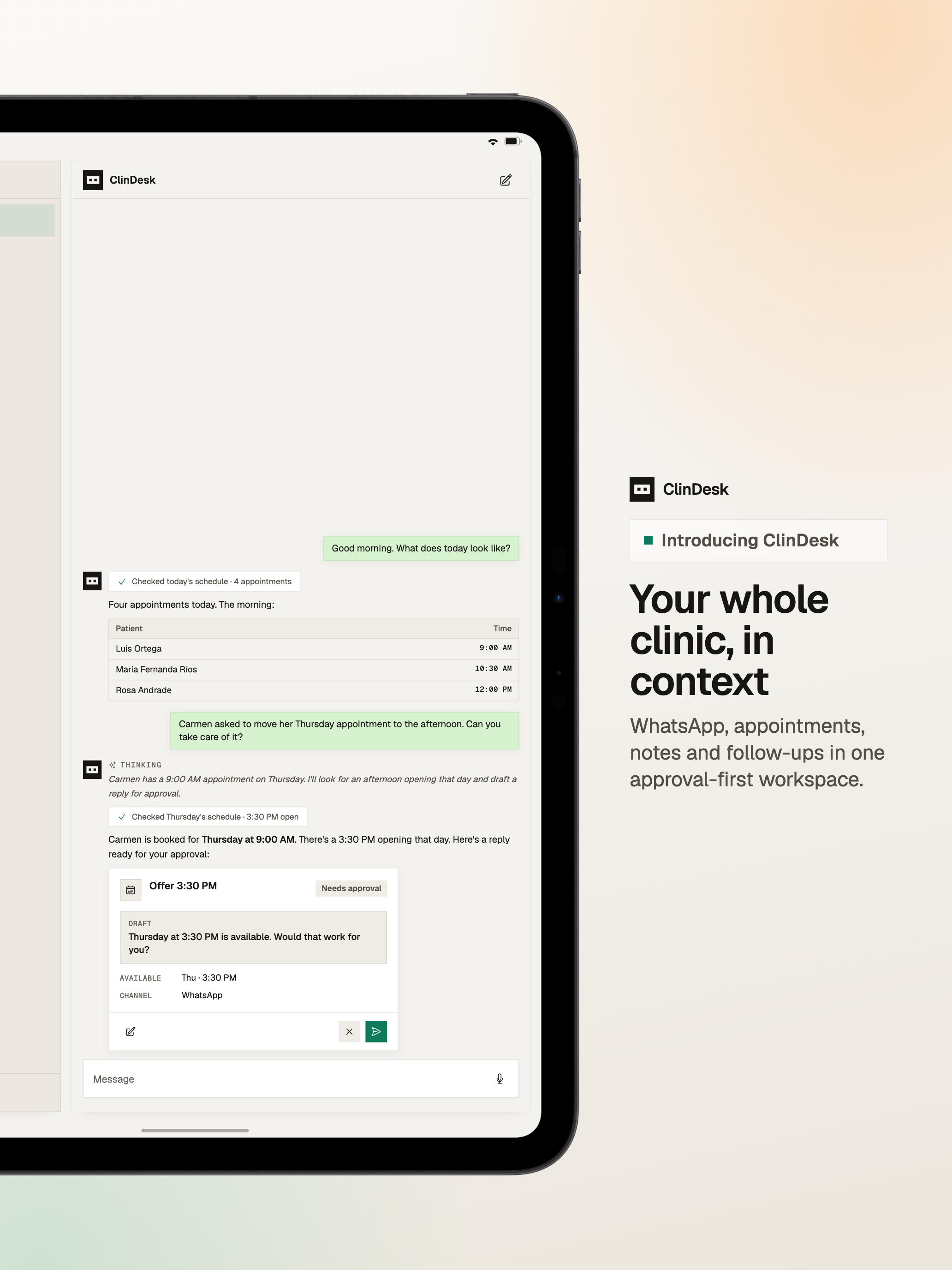
Task: Click the battery status icon
Action: 512,141
